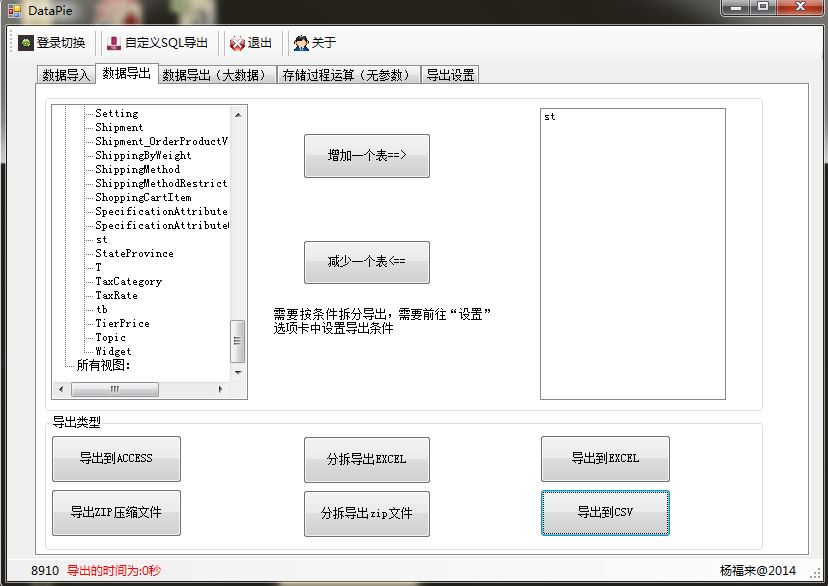Switch to the 导出设置 tab
Image resolution: width=828 pixels, height=586 pixels.
tap(450, 75)
